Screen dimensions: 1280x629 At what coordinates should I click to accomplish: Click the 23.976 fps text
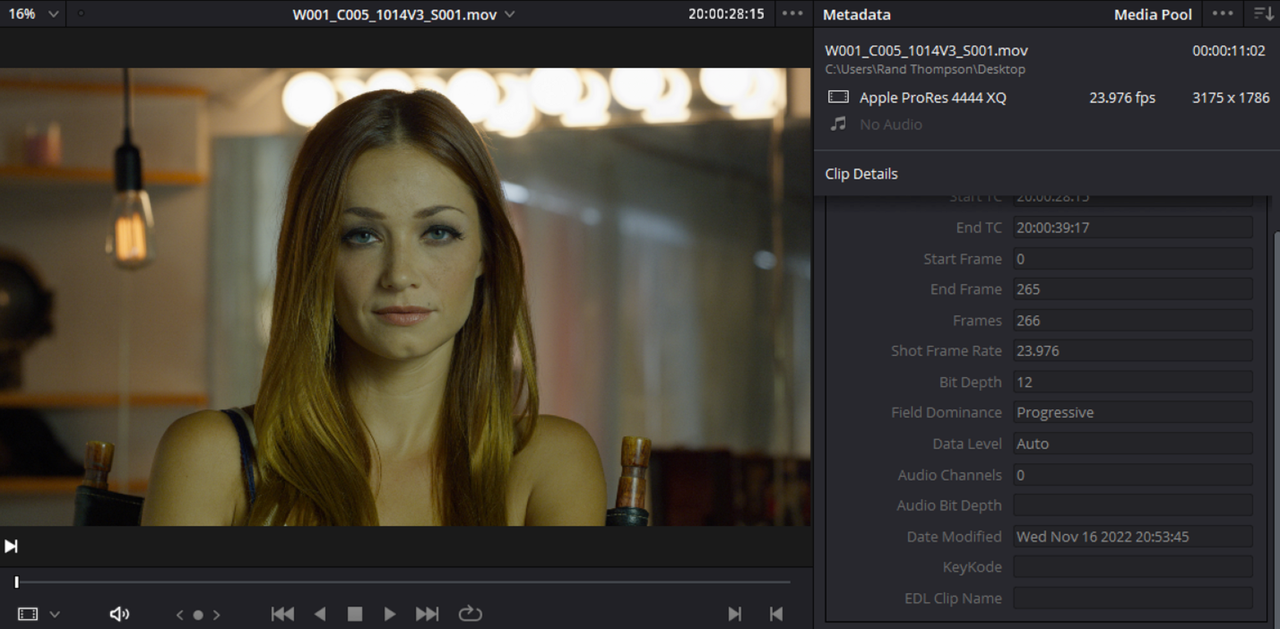(x=1122, y=98)
